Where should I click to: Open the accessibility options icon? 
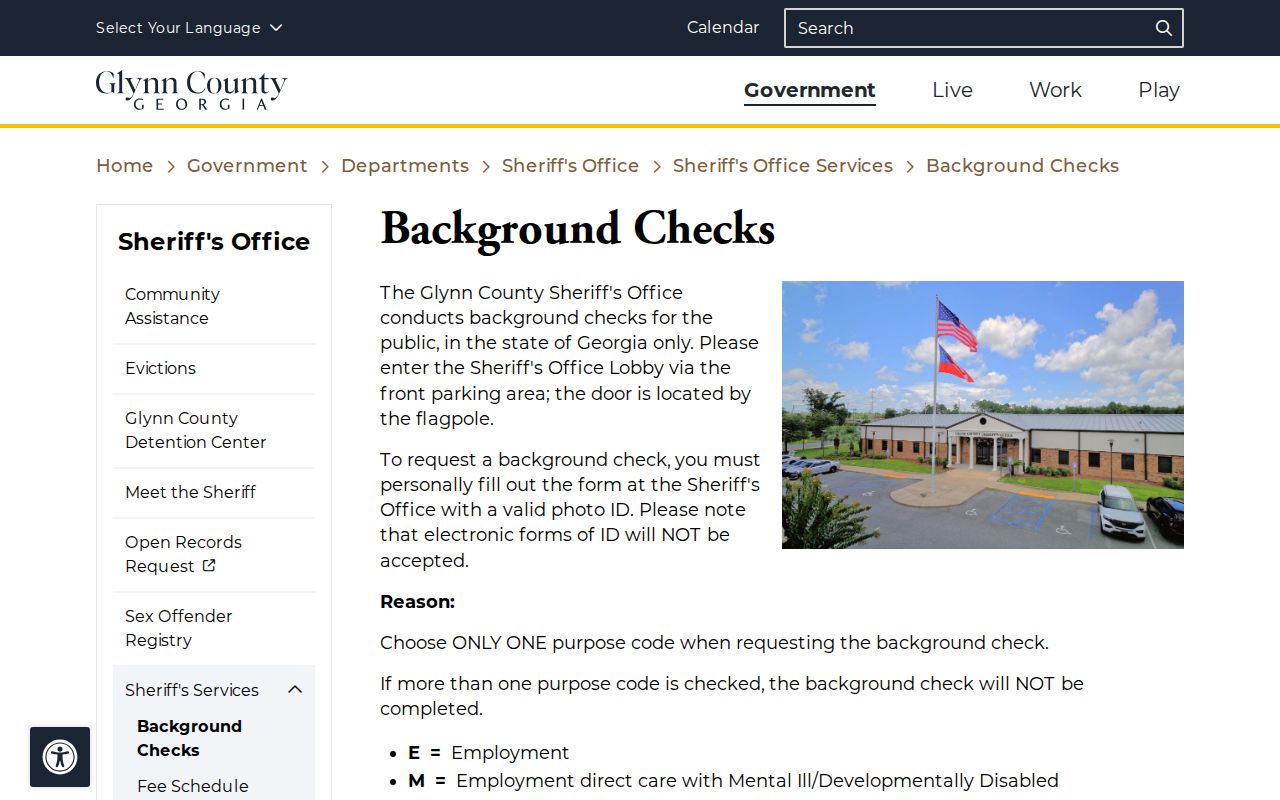coord(60,757)
